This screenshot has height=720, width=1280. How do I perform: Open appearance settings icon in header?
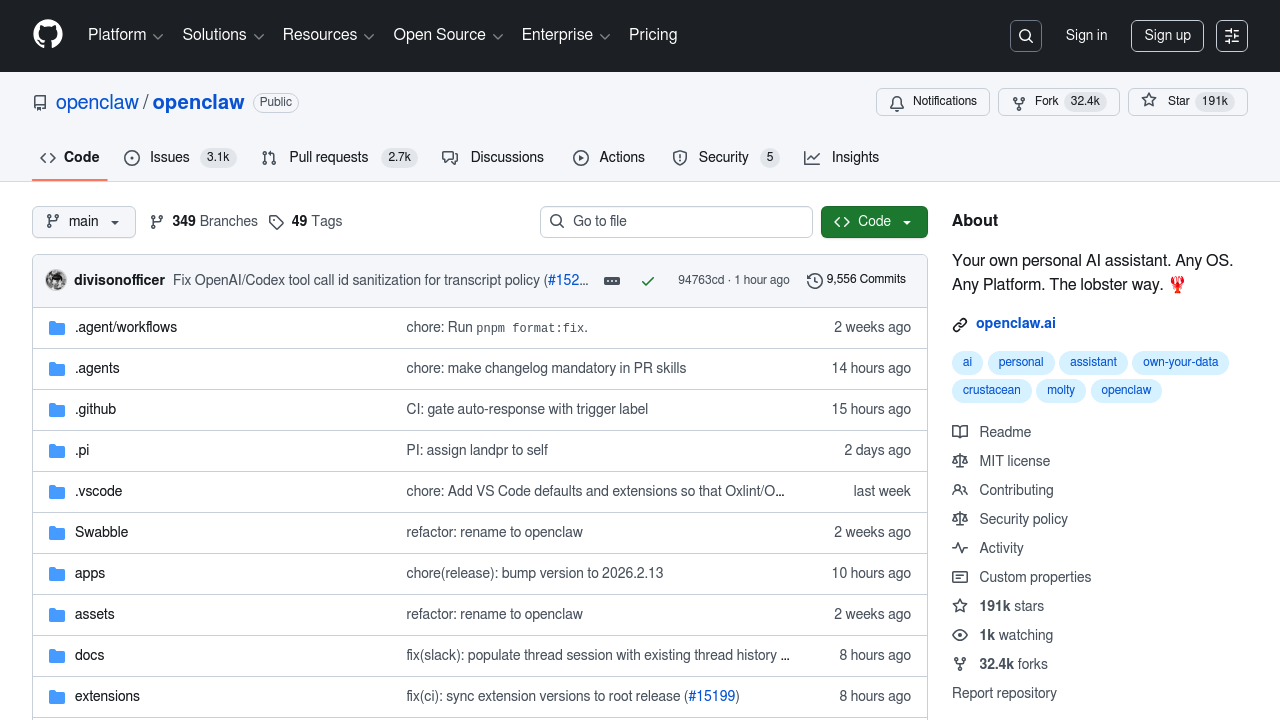pyautogui.click(x=1232, y=36)
